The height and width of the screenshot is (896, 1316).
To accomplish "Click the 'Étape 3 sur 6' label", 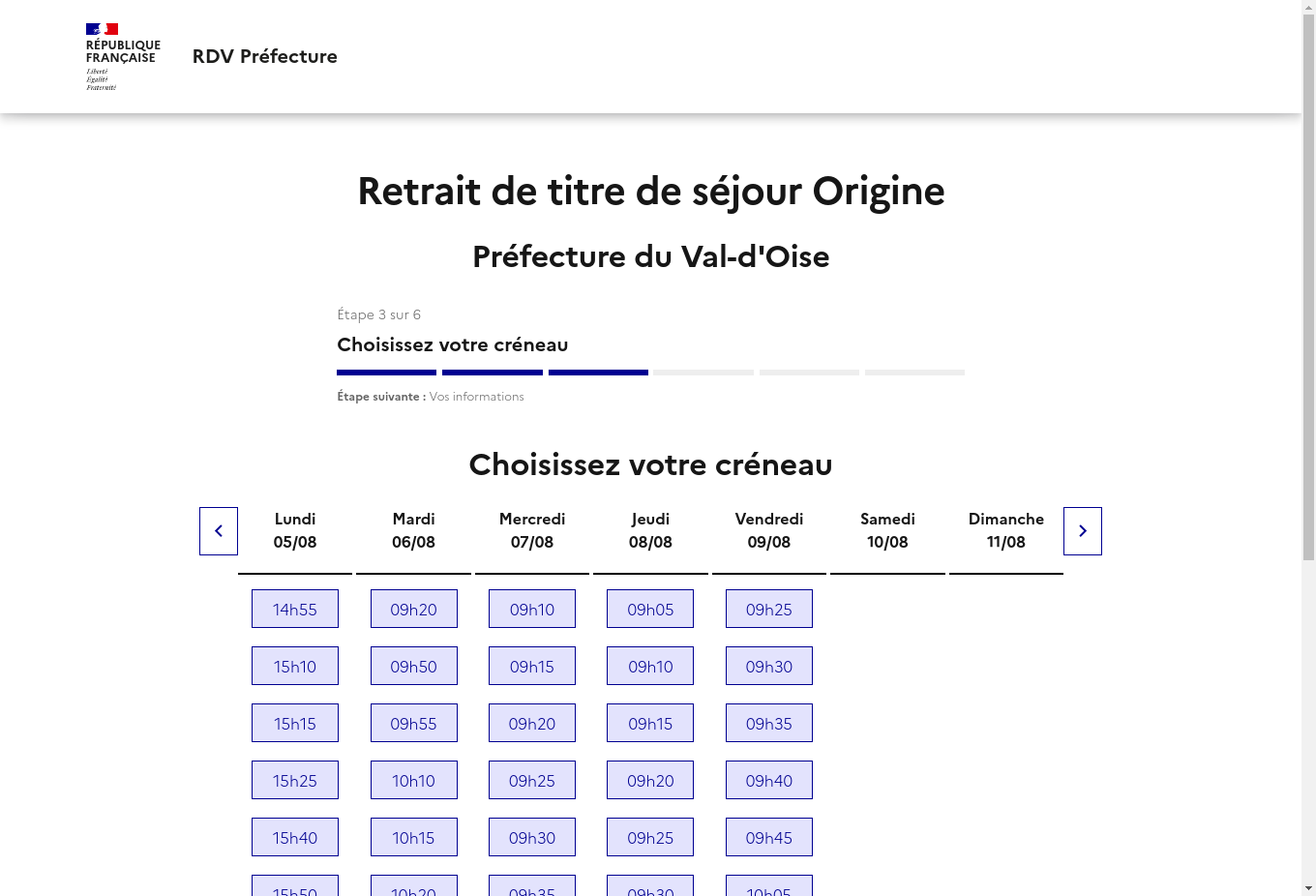I will pyautogui.click(x=378, y=314).
